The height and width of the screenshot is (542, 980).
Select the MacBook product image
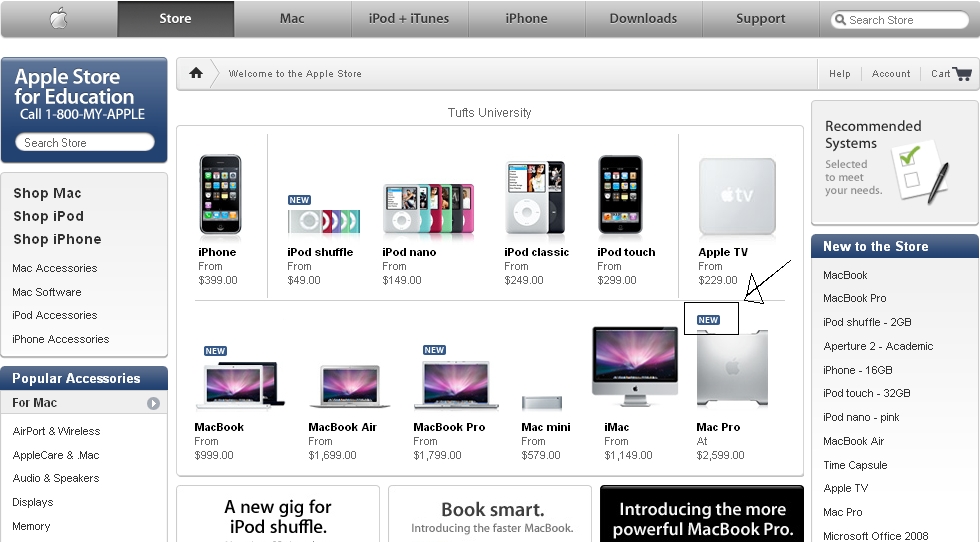click(240, 385)
